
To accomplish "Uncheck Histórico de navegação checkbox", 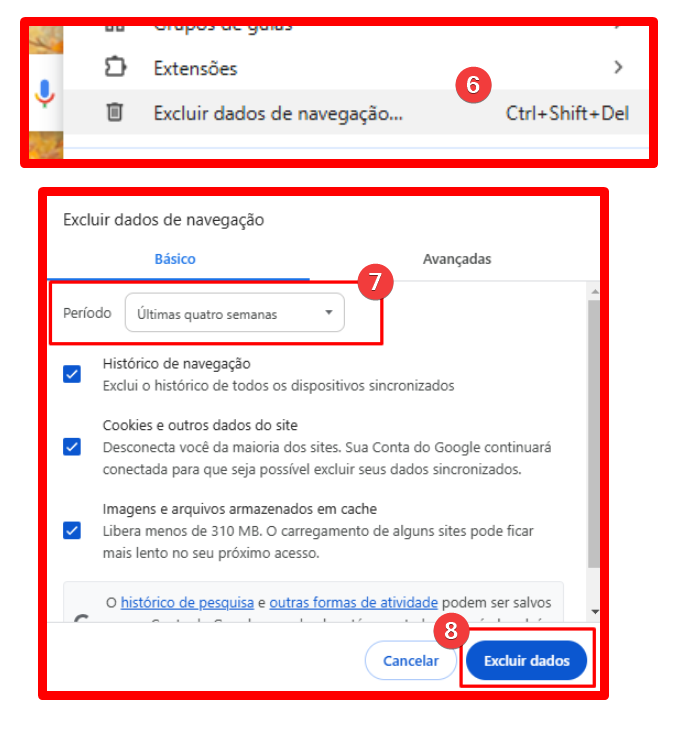I will [72, 374].
